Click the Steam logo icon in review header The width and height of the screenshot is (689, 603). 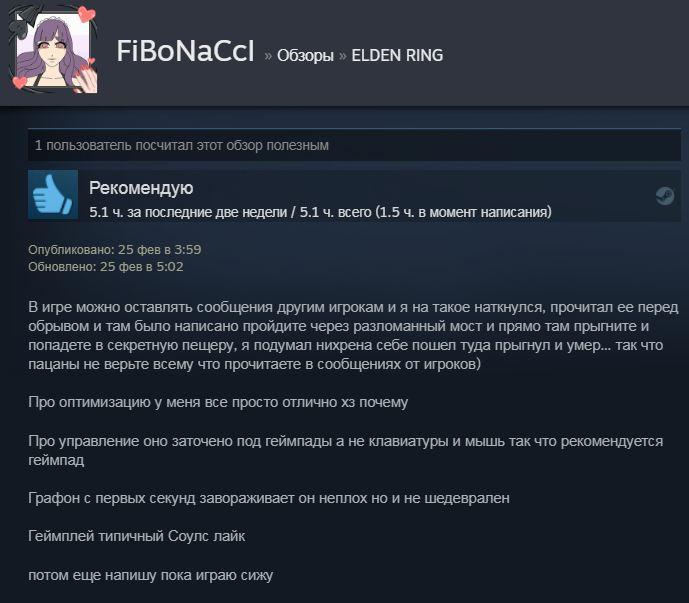pos(665,196)
